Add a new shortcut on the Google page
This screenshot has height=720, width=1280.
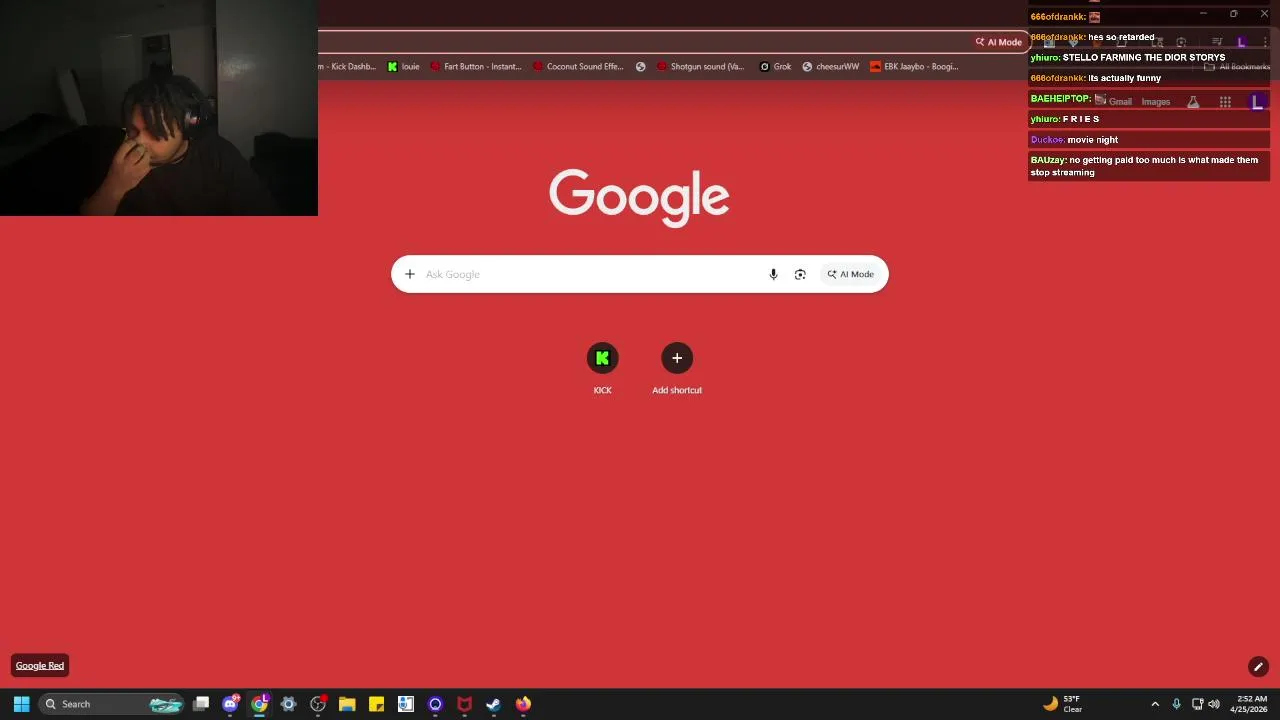(677, 369)
